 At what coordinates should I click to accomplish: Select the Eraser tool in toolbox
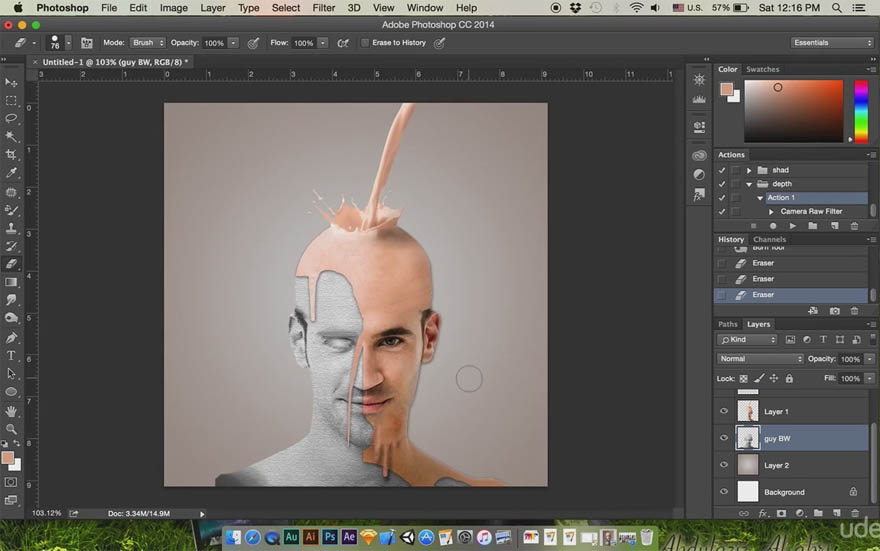click(11, 264)
